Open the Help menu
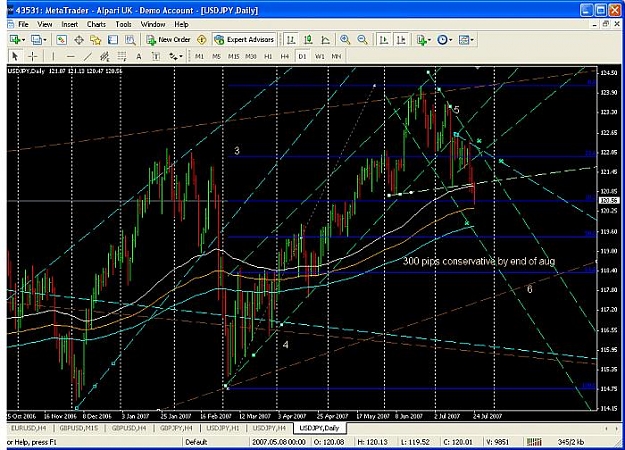 (x=181, y=24)
